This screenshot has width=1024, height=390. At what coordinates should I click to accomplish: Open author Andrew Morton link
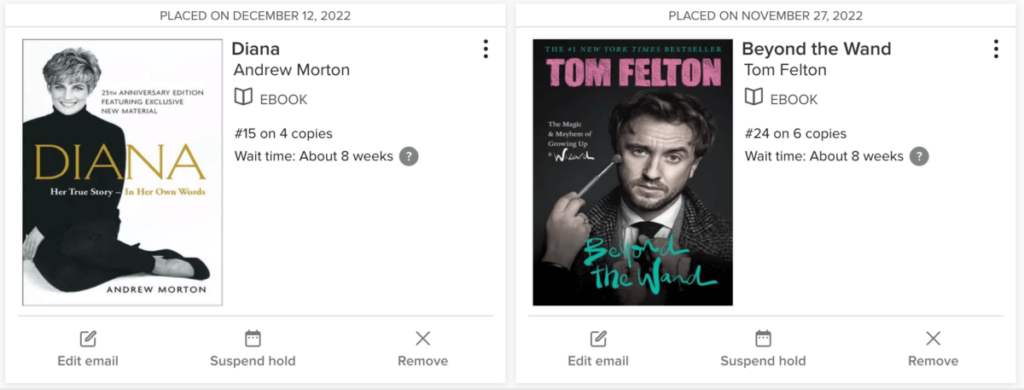(x=292, y=70)
